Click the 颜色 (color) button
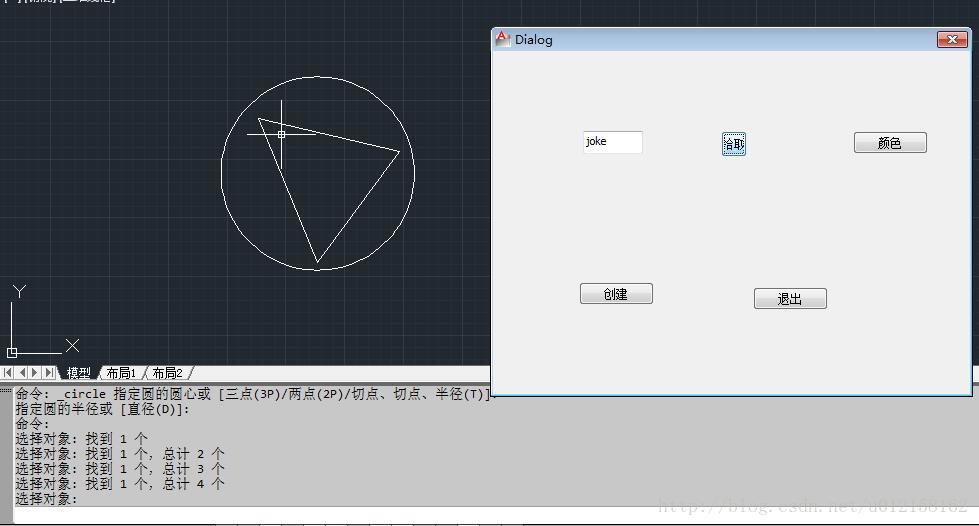979x526 pixels. click(890, 142)
